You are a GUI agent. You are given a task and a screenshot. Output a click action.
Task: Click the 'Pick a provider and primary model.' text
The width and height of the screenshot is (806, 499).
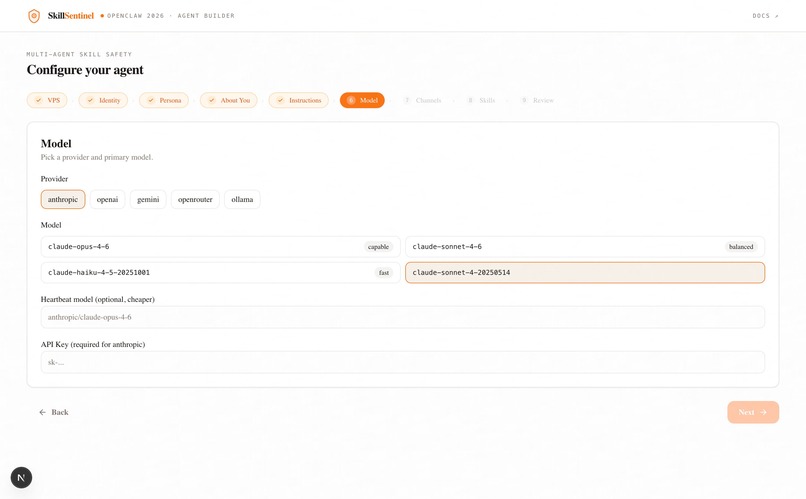97,157
